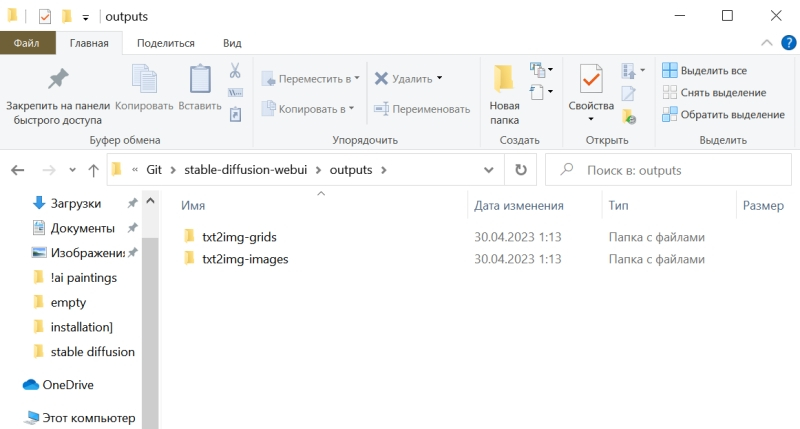Click the Cut scissors icon
Viewport: 800px width, 429px height.
point(235,71)
